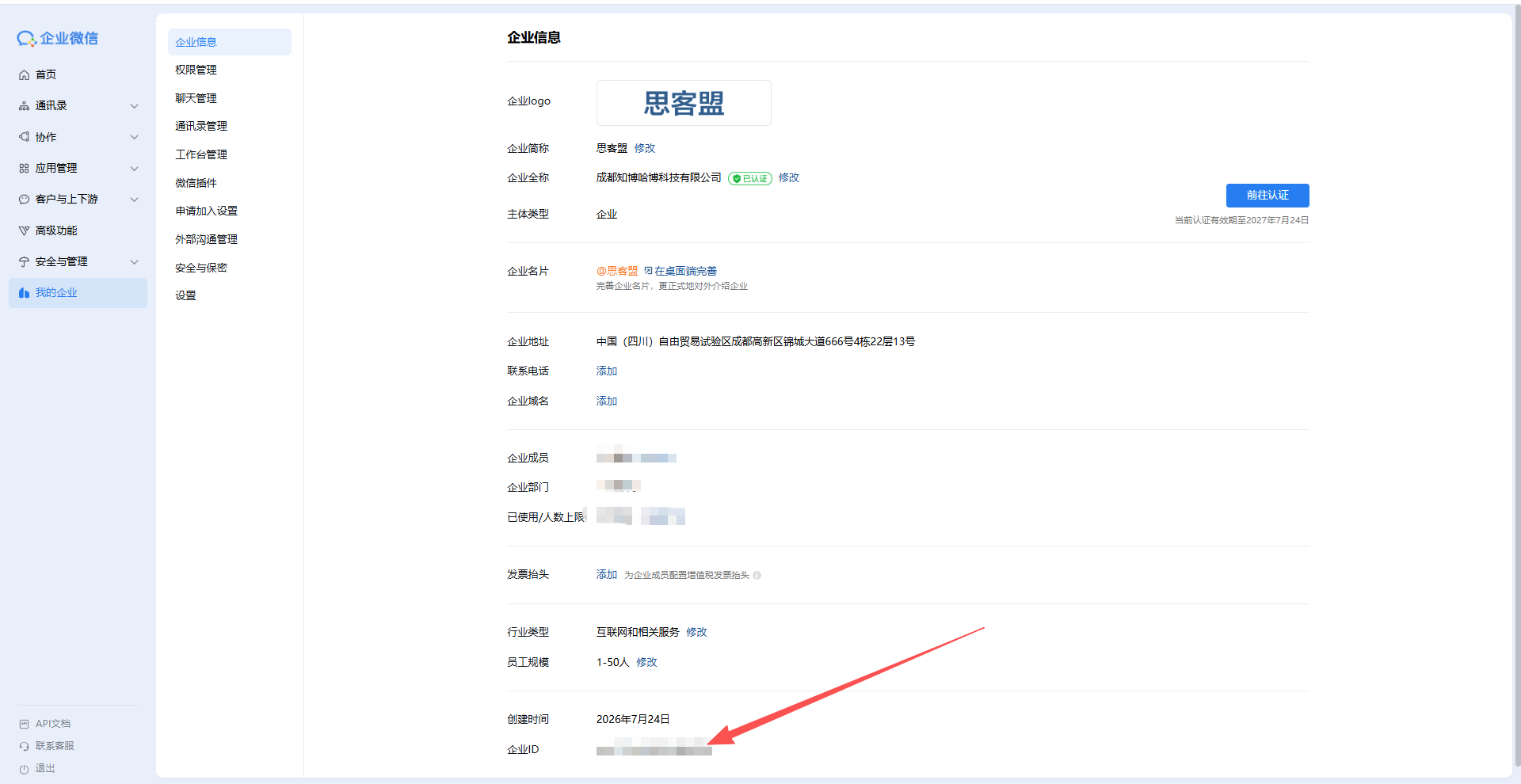
Task: Click the 协作 sidebar icon
Action: pyautogui.click(x=24, y=137)
